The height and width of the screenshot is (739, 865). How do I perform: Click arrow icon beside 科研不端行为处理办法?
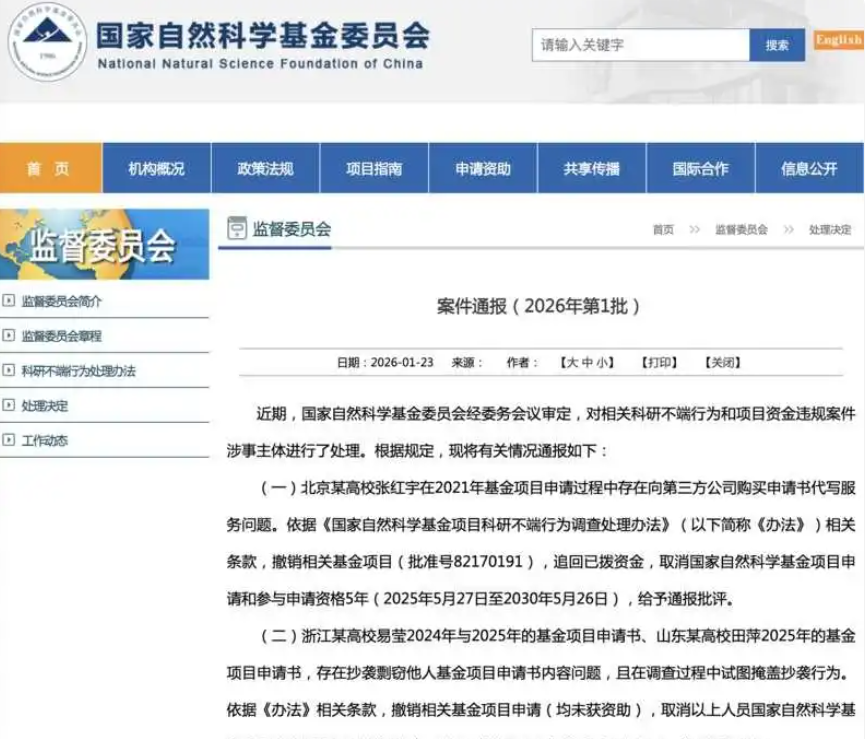(8, 370)
